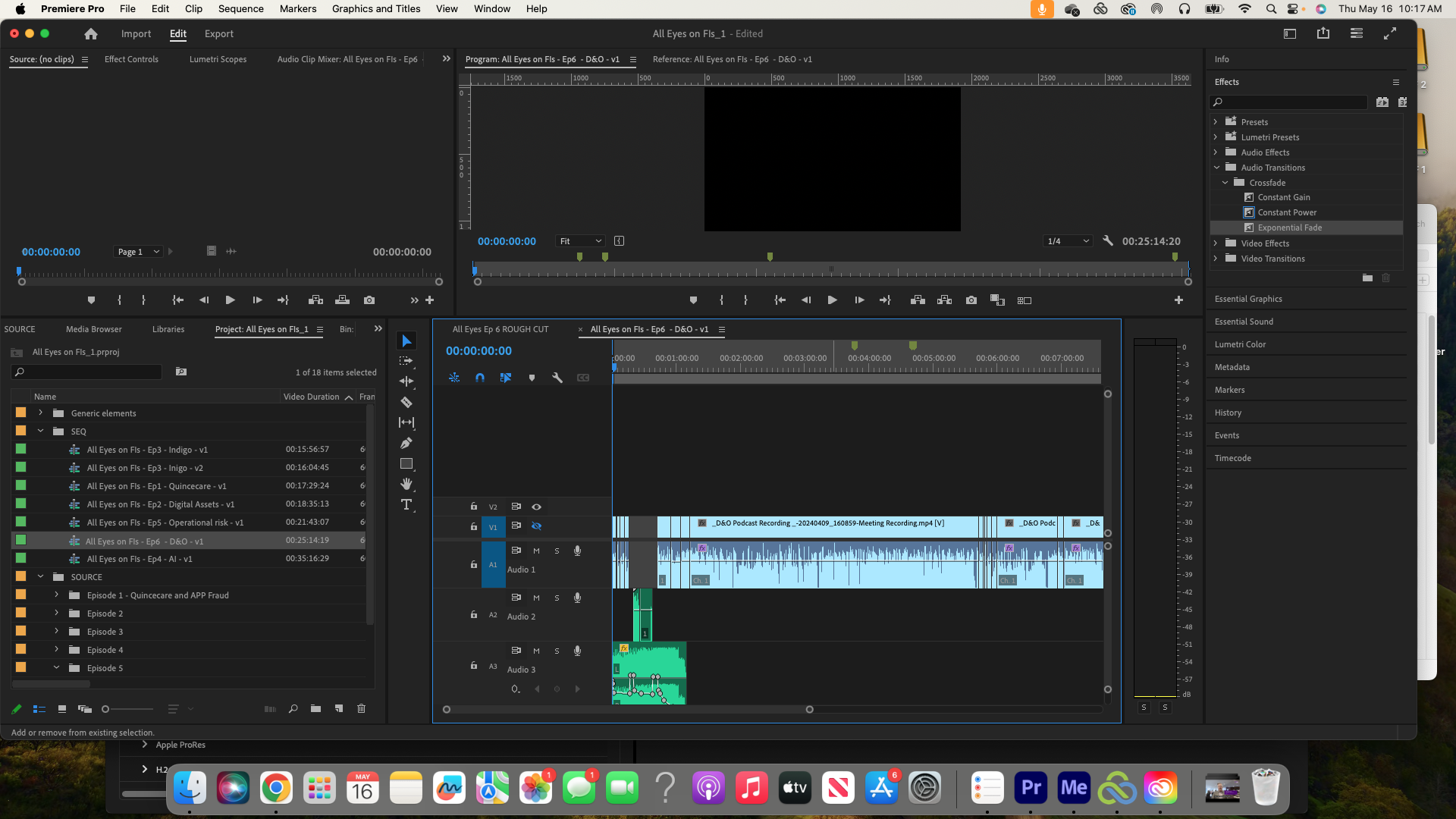Open the Essential Graphics panel
The width and height of the screenshot is (1456, 819).
pyautogui.click(x=1248, y=299)
